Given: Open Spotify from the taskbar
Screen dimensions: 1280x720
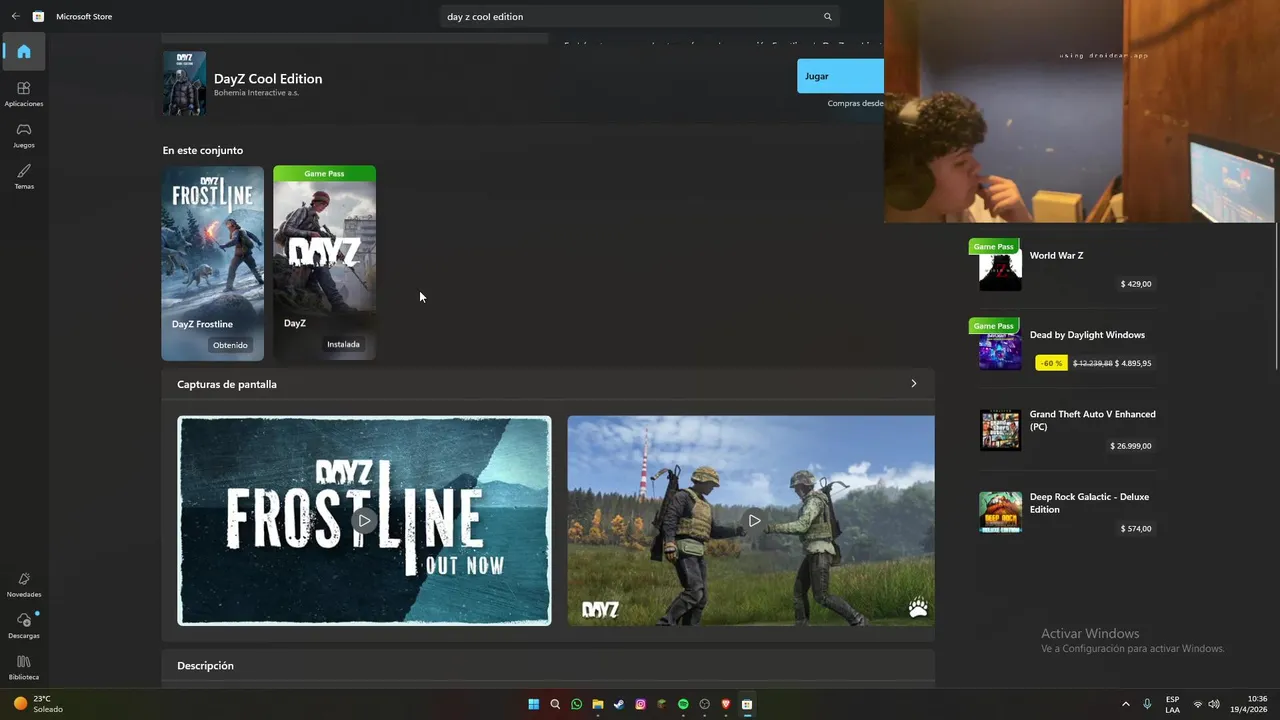Looking at the screenshot, I should pos(683,704).
